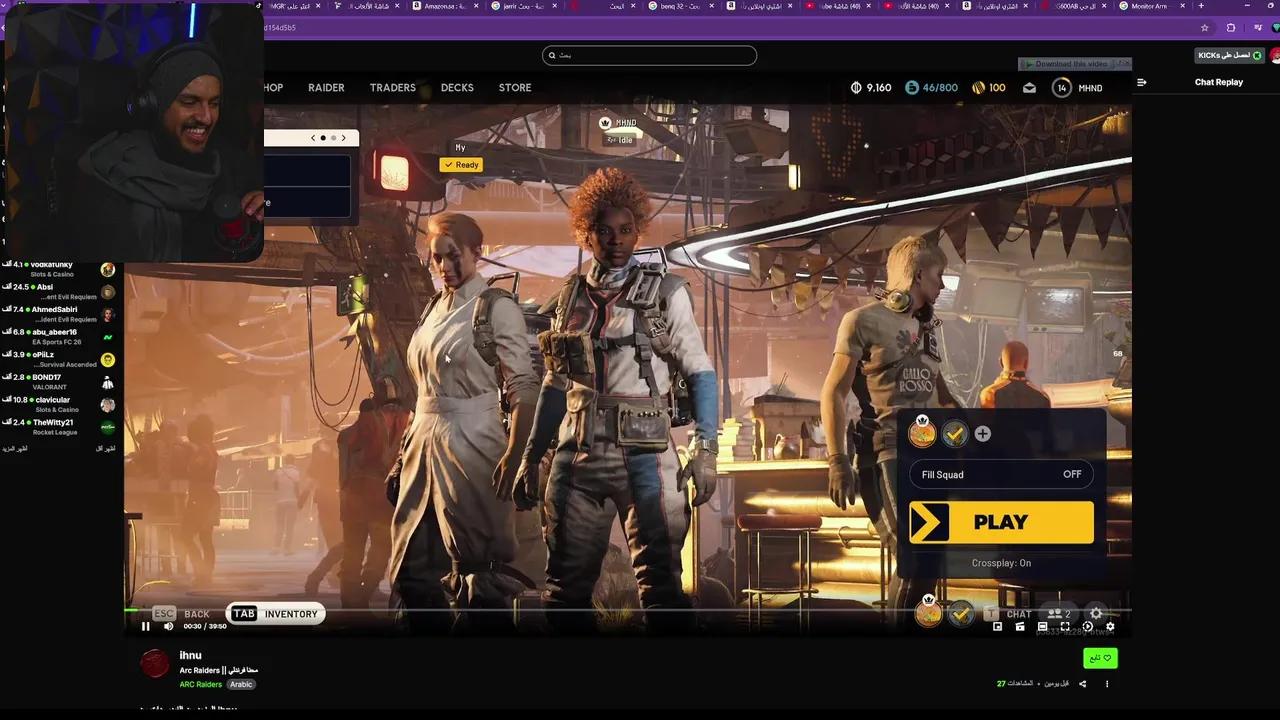This screenshot has width=1280, height=720.
Task: Click the left arrow on card carousel
Action: [x=313, y=138]
